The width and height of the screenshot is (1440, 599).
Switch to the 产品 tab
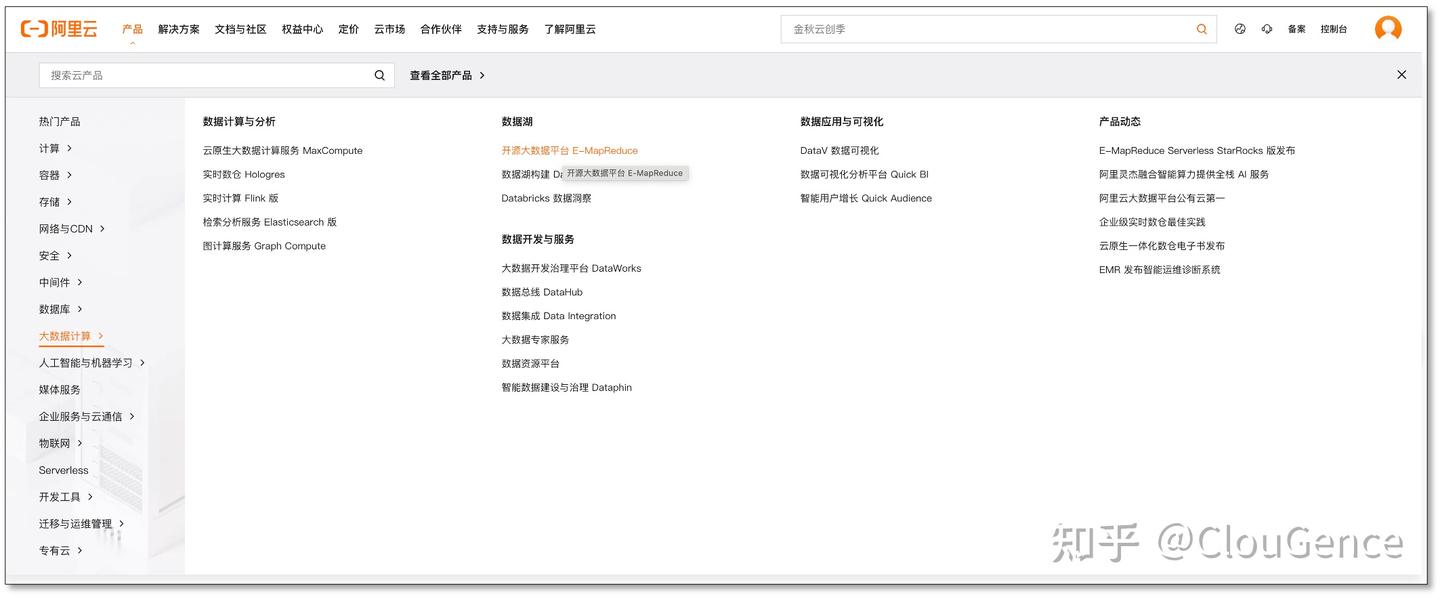[x=130, y=29]
